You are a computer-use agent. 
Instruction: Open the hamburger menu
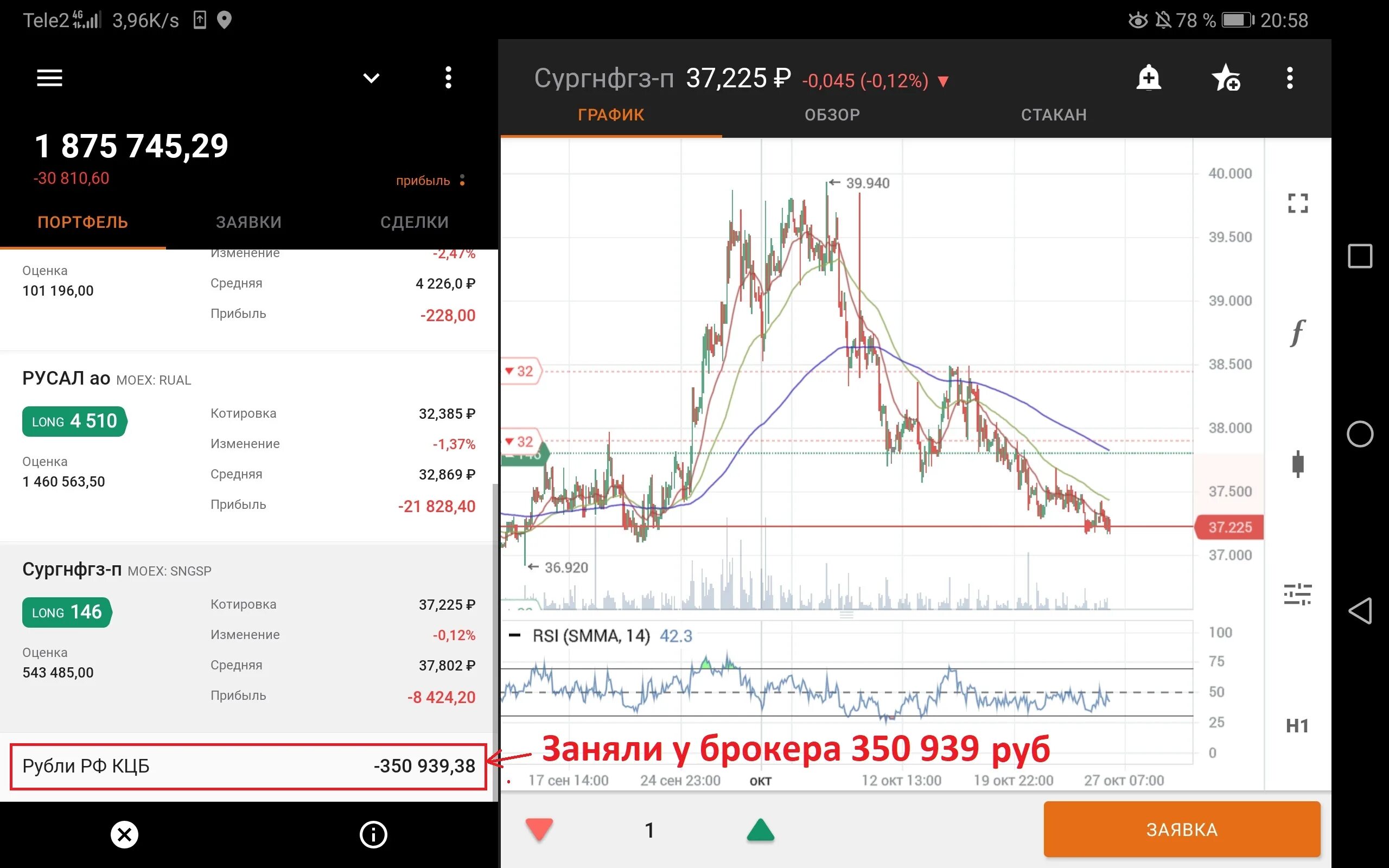[49, 78]
